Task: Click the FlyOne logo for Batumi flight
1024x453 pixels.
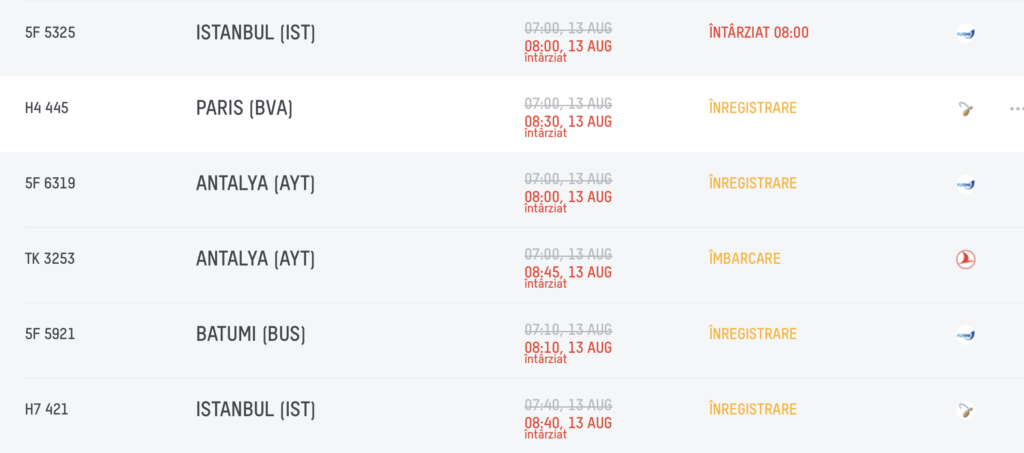Action: (x=965, y=335)
